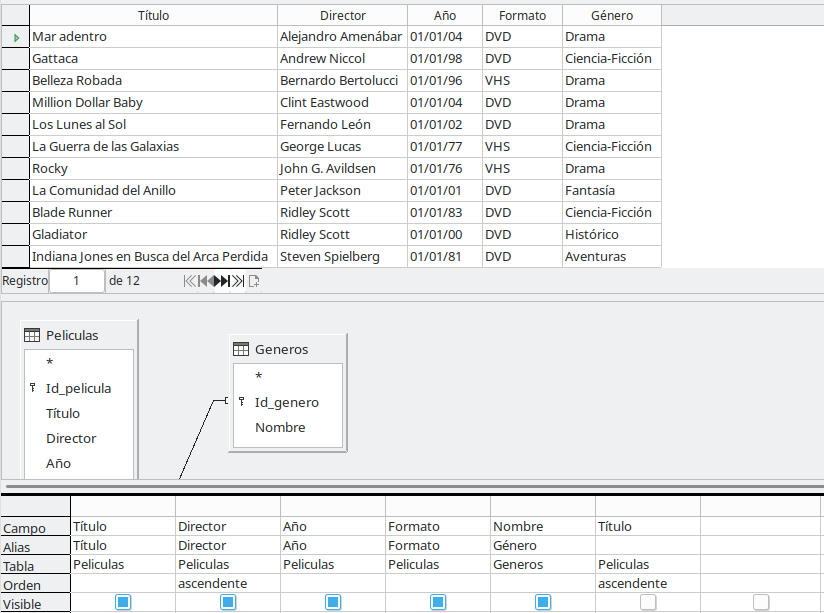Click the Peliculas table icon
The width and height of the screenshot is (824, 613).
coord(32,335)
